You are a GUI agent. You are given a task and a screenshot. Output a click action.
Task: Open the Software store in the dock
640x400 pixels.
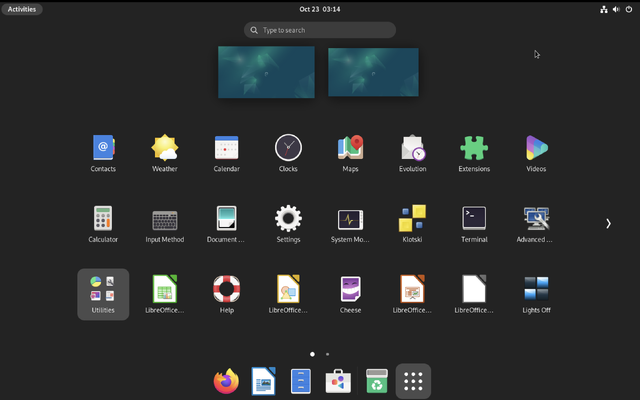tap(338, 381)
